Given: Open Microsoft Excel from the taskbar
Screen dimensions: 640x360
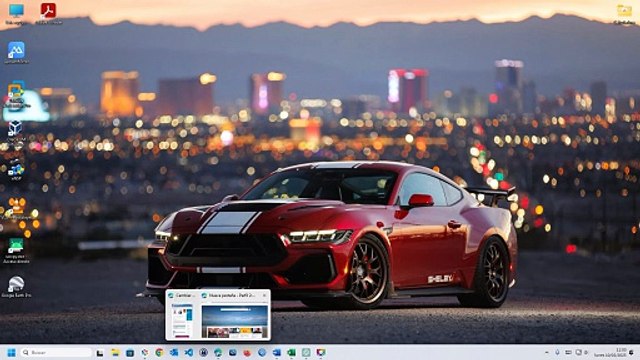Looking at the screenshot, I should (291, 352).
